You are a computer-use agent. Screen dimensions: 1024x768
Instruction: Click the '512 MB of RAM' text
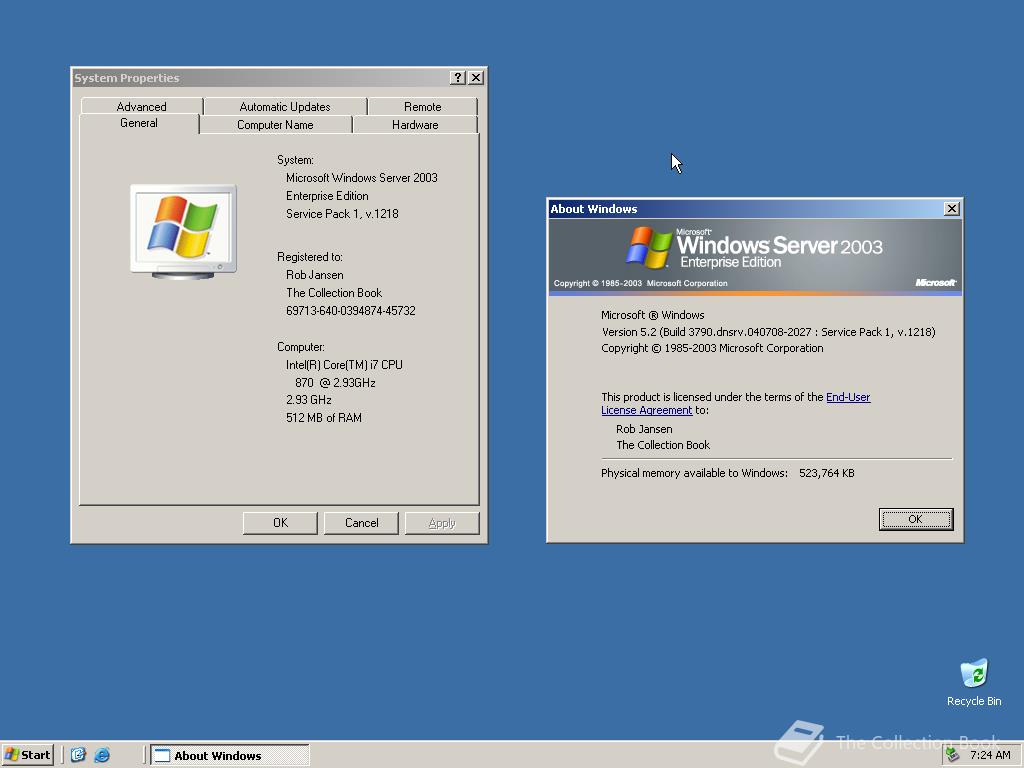(324, 418)
